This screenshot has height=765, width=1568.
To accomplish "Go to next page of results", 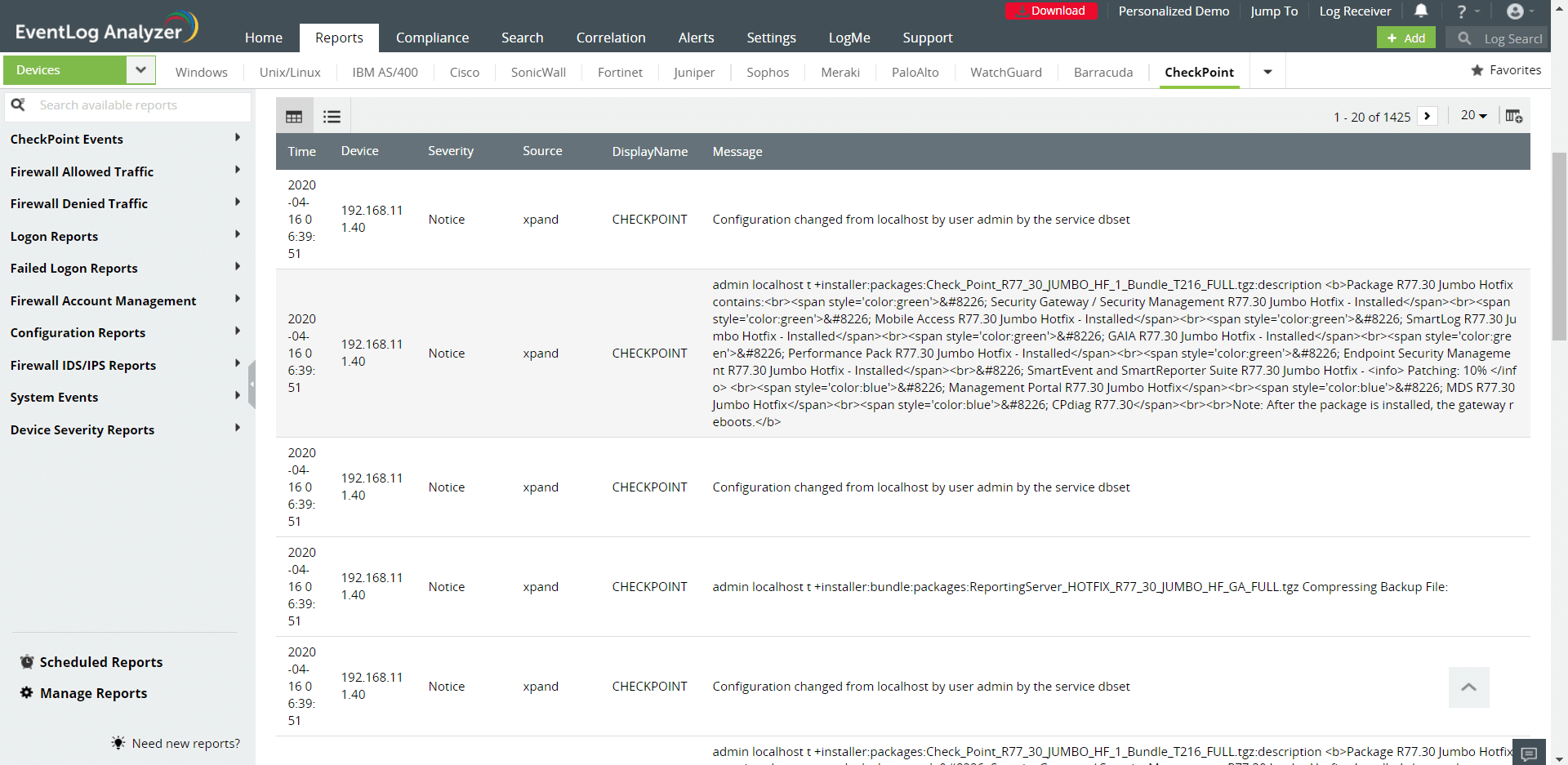I will [1428, 116].
